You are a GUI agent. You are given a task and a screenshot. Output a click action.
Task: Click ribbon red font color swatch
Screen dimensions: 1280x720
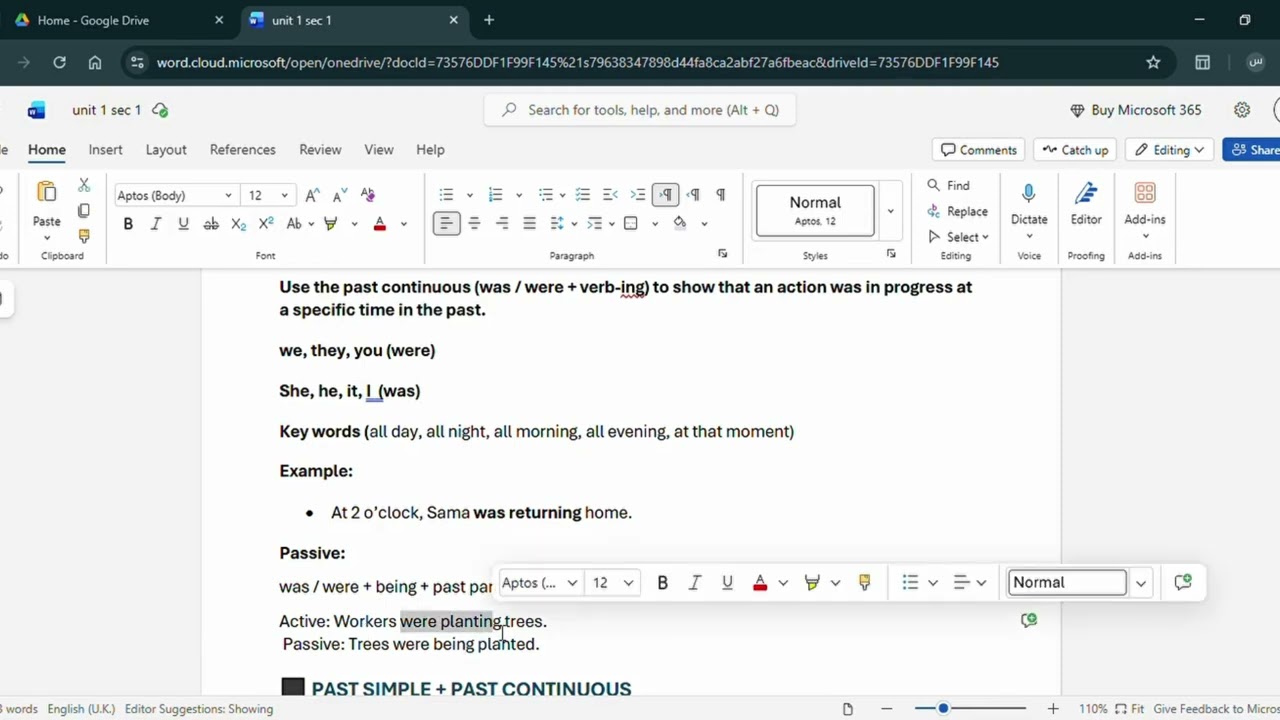(x=380, y=224)
